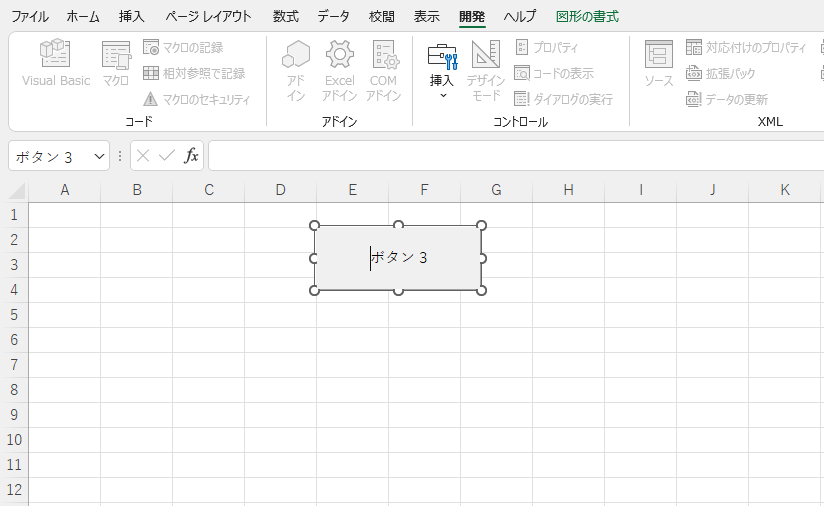Open the 校閲 tab
The width and height of the screenshot is (824, 506).
[x=382, y=16]
